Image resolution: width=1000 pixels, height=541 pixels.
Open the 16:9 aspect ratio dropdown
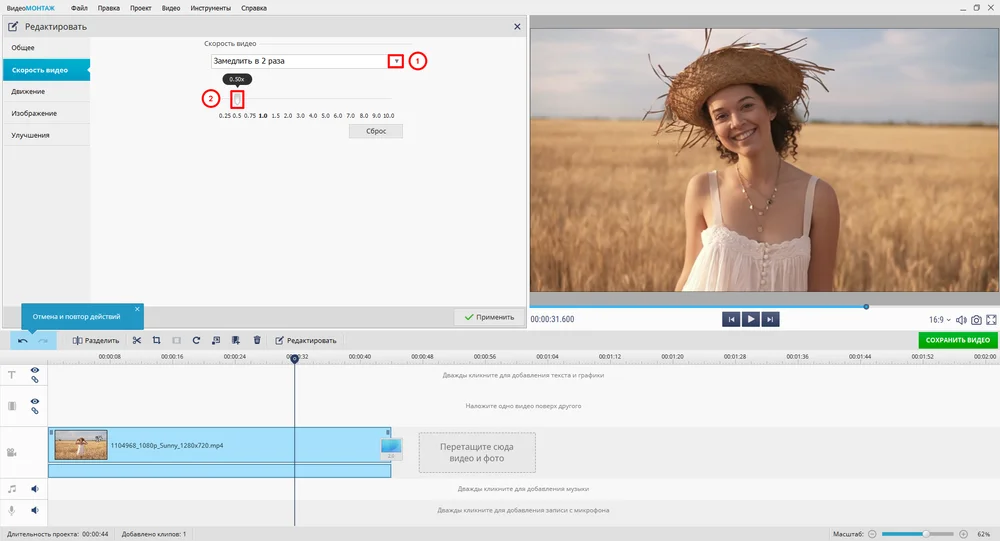coord(939,320)
